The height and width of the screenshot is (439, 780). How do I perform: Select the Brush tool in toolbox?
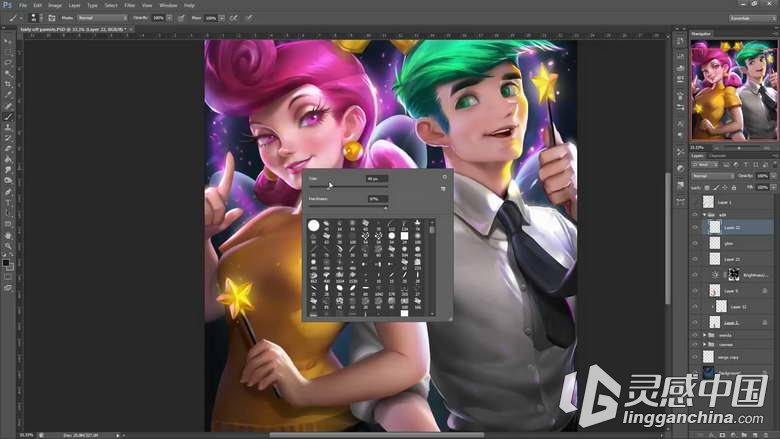(x=7, y=116)
